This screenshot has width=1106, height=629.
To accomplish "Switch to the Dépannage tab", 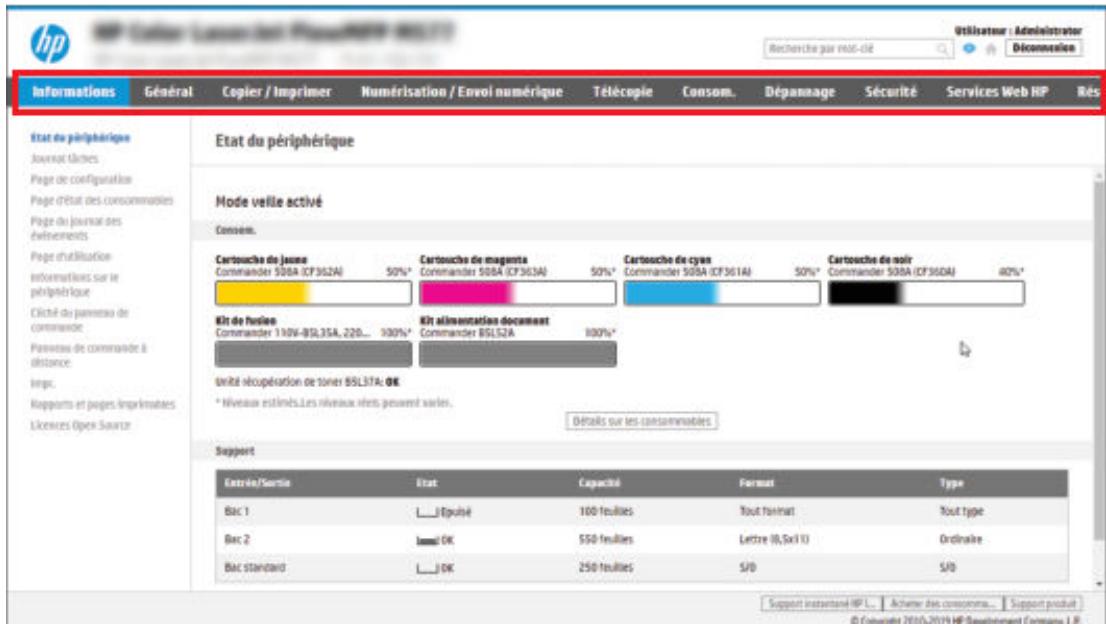I will [x=800, y=92].
